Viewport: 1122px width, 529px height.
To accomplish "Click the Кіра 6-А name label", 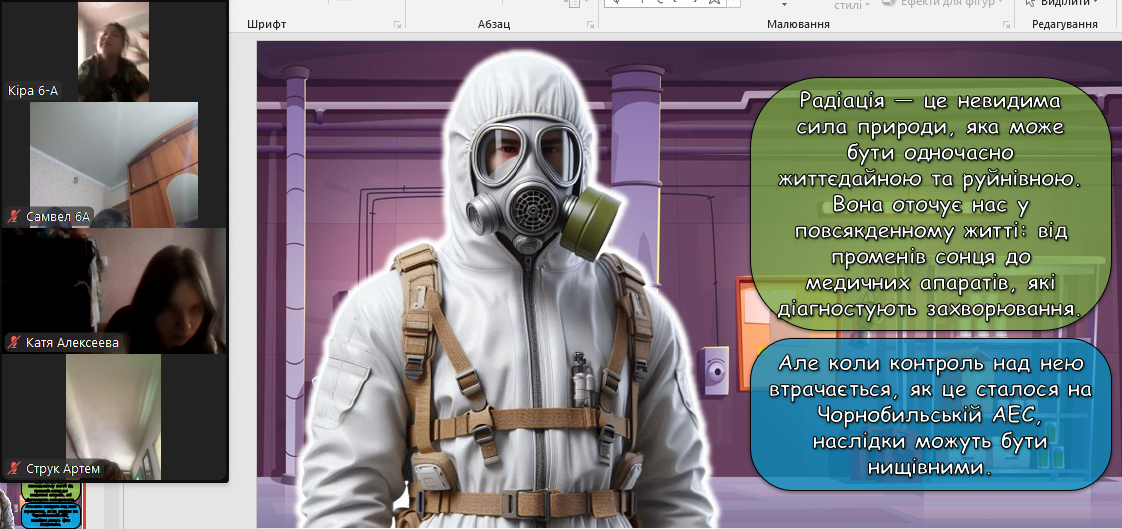I will click(x=33, y=91).
